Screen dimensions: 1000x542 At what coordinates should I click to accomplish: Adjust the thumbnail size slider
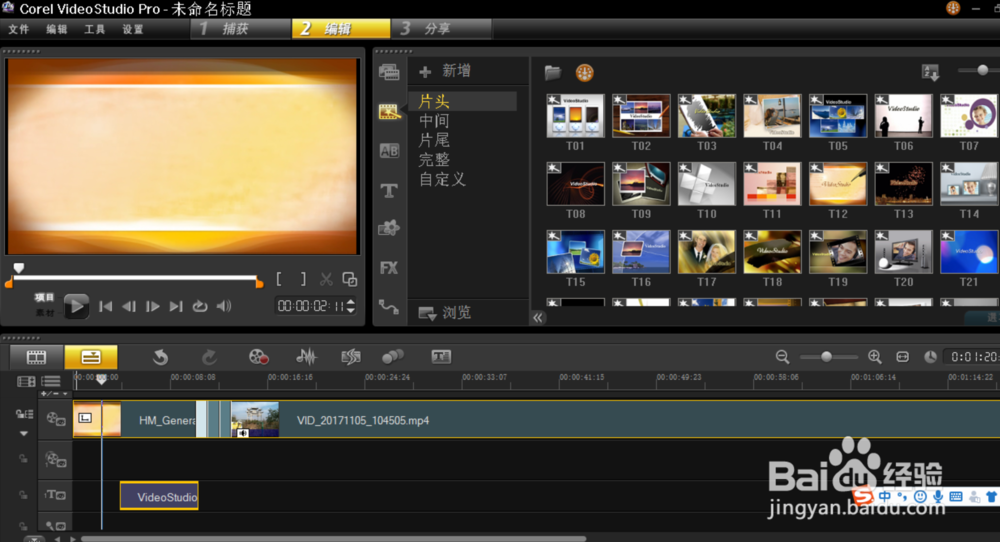(982, 70)
